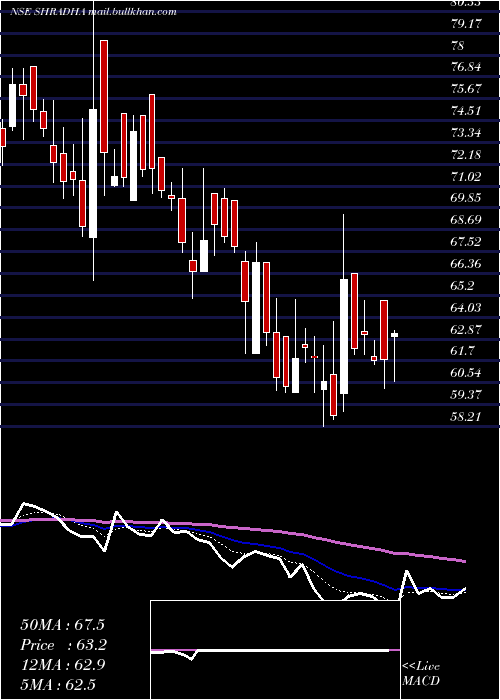Click the 76.84 price level label
Viewport: 500px width, 700px height.
(x=466, y=67)
